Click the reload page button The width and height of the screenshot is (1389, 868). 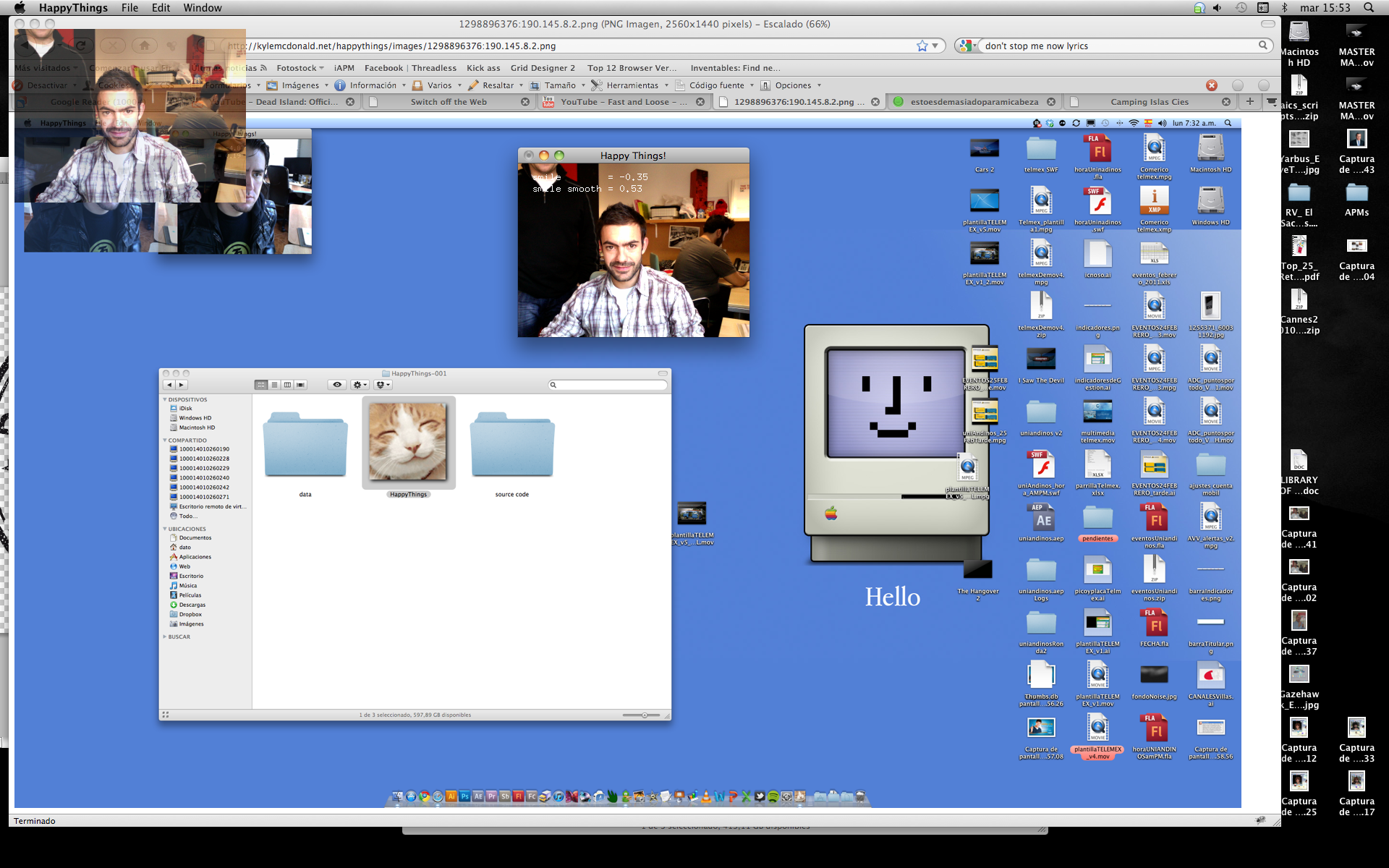pyautogui.click(x=81, y=46)
